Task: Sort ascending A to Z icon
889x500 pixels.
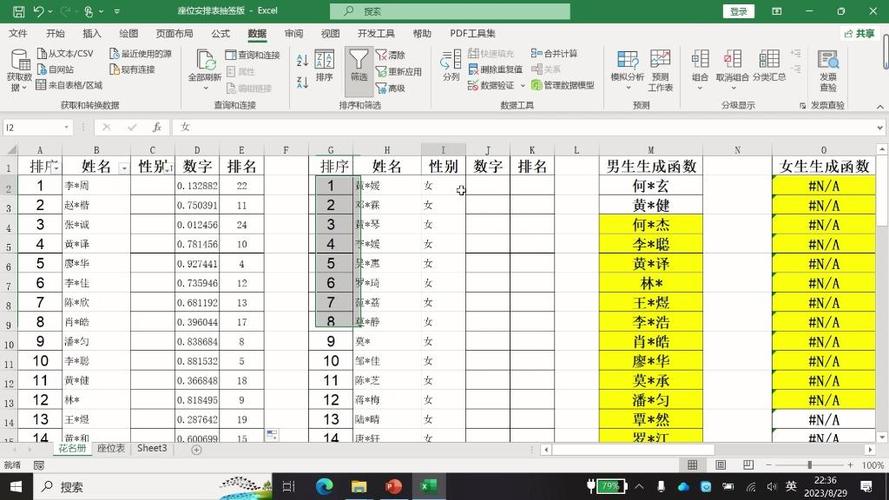Action: click(302, 60)
